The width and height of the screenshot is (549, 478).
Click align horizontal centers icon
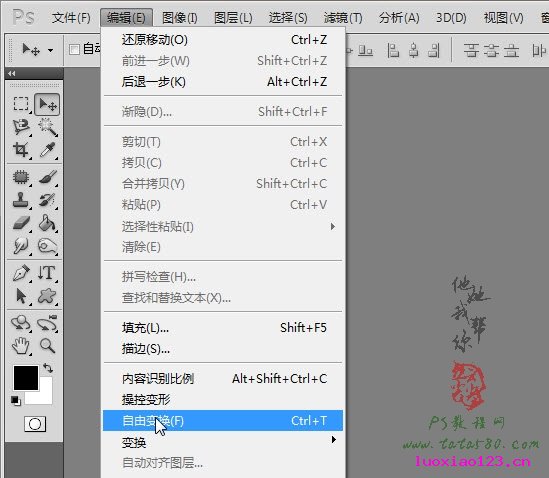point(414,50)
